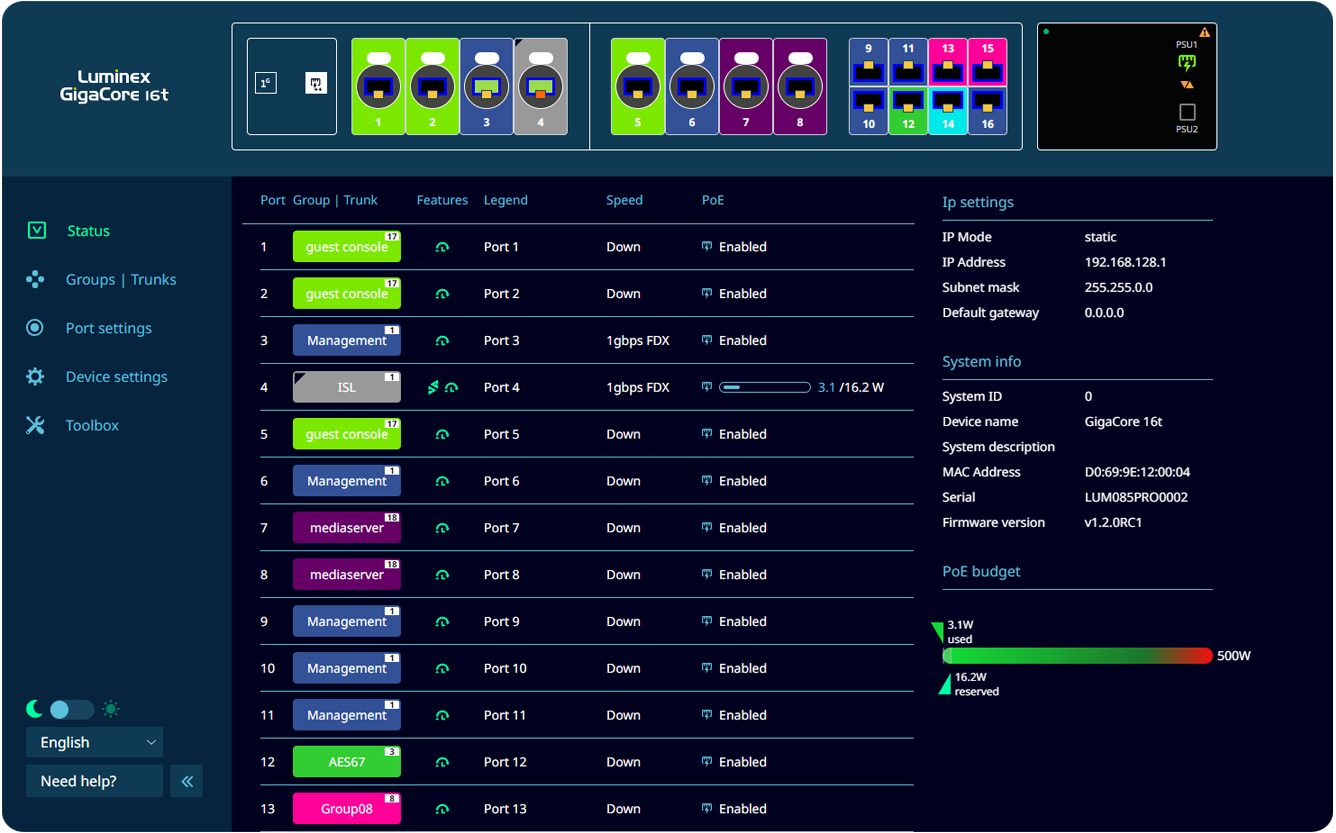Collapse the sidebar with double chevron
Image resolution: width=1336 pixels, height=833 pixels.
click(x=187, y=781)
